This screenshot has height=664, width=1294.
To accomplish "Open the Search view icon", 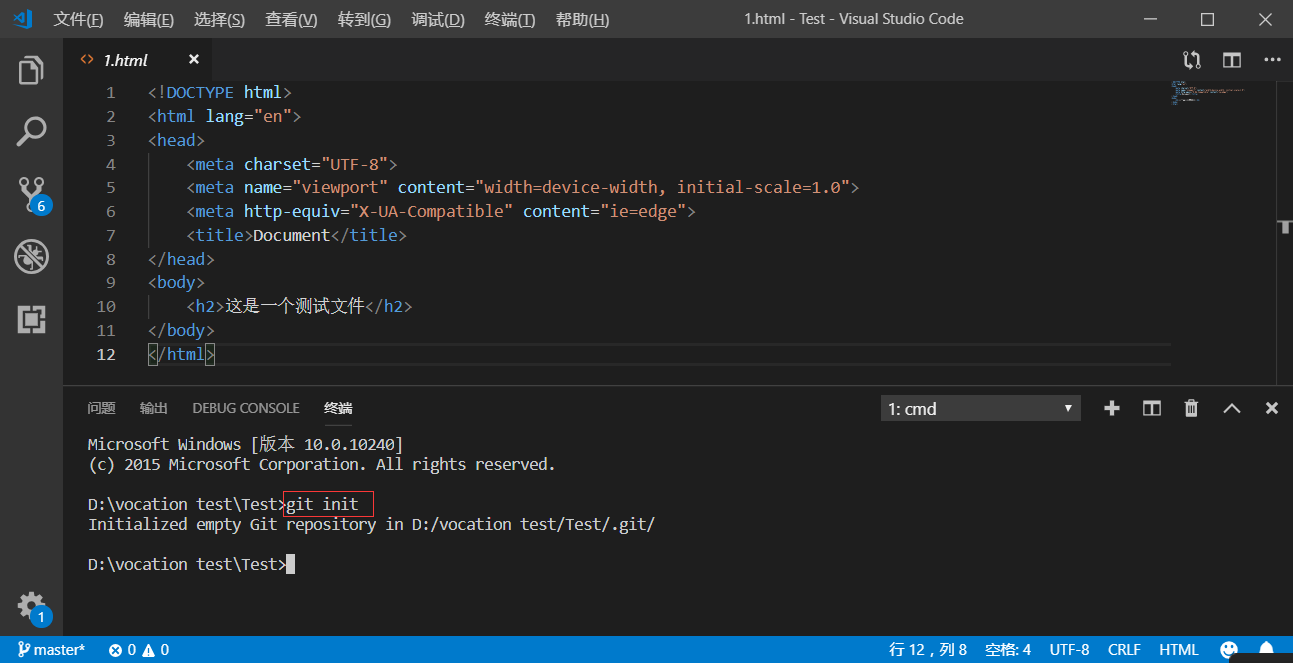I will [x=31, y=132].
